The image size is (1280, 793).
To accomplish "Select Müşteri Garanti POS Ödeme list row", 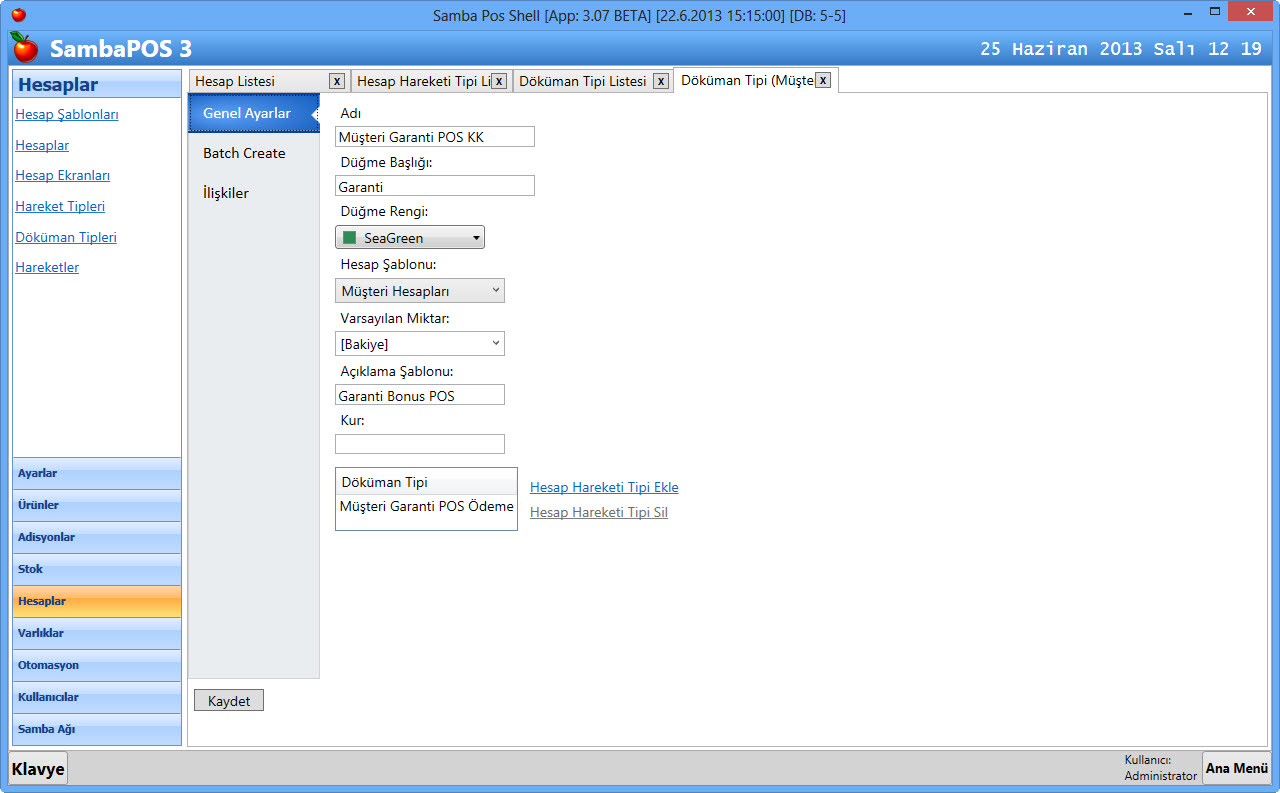I will [x=426, y=507].
